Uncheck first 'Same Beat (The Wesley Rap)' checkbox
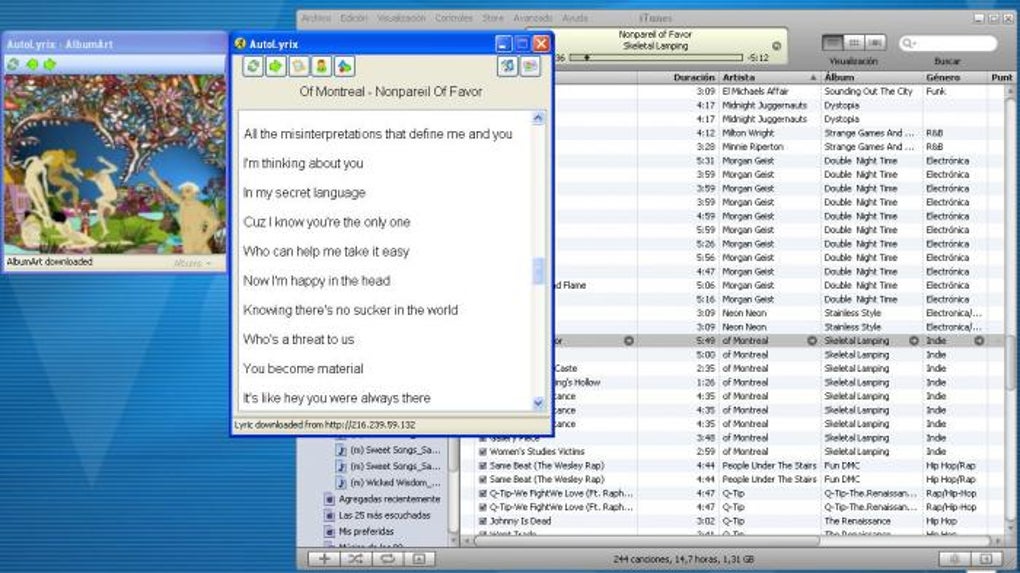1020x573 pixels. [x=483, y=466]
